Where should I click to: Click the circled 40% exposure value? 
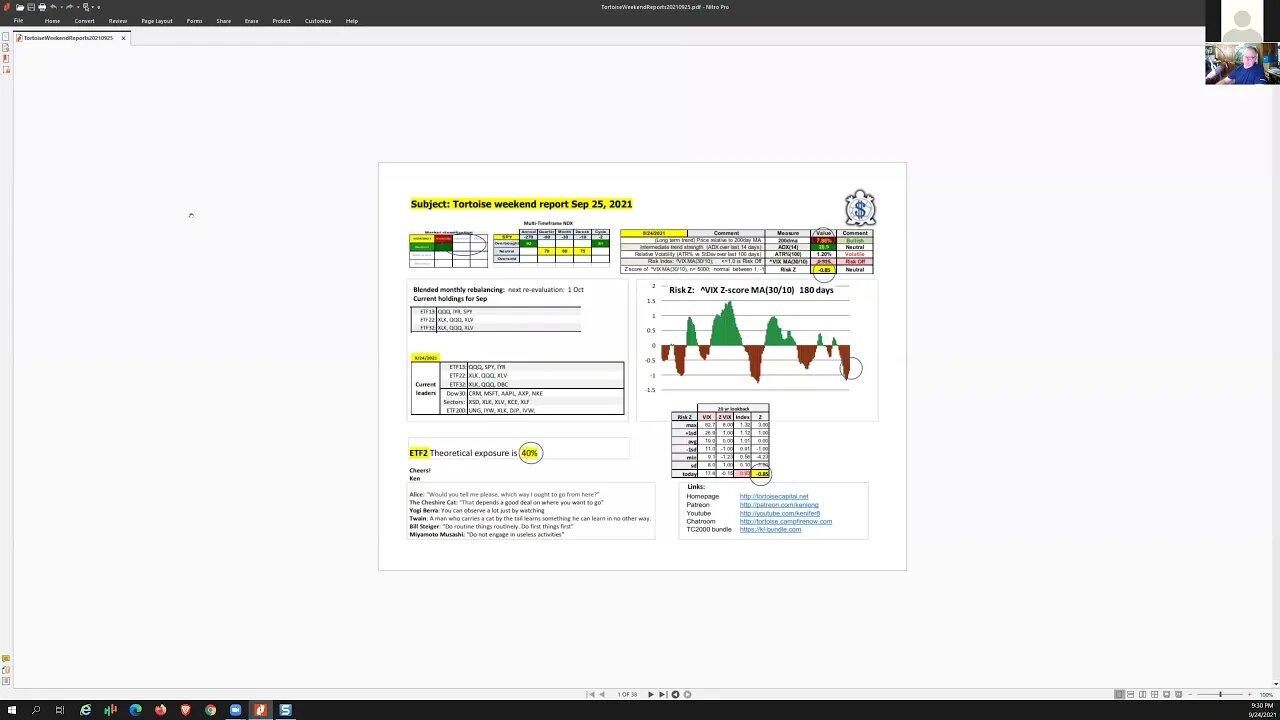click(529, 453)
